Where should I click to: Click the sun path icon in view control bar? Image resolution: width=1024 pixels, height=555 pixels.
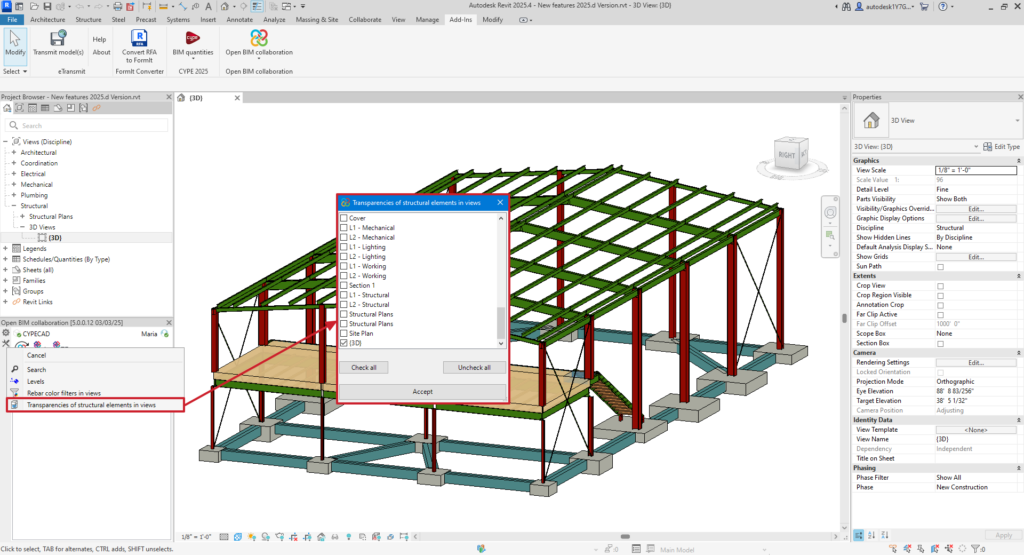pos(251,537)
